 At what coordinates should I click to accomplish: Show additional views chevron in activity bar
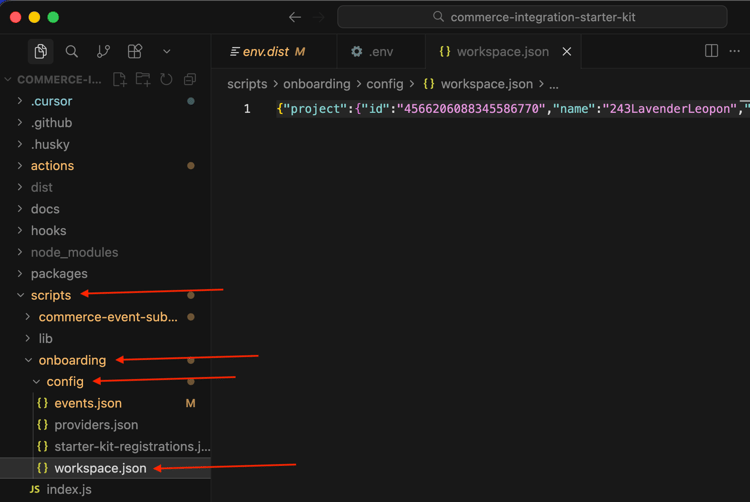click(166, 51)
